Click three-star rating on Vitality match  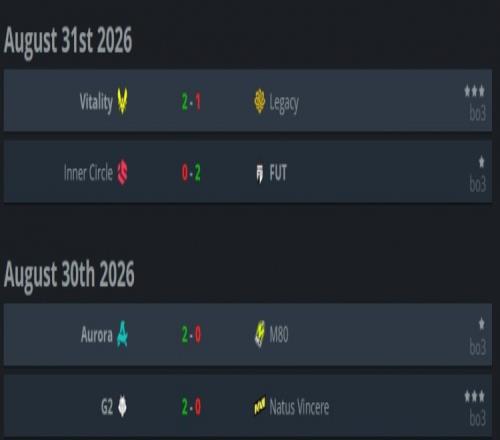[475, 91]
